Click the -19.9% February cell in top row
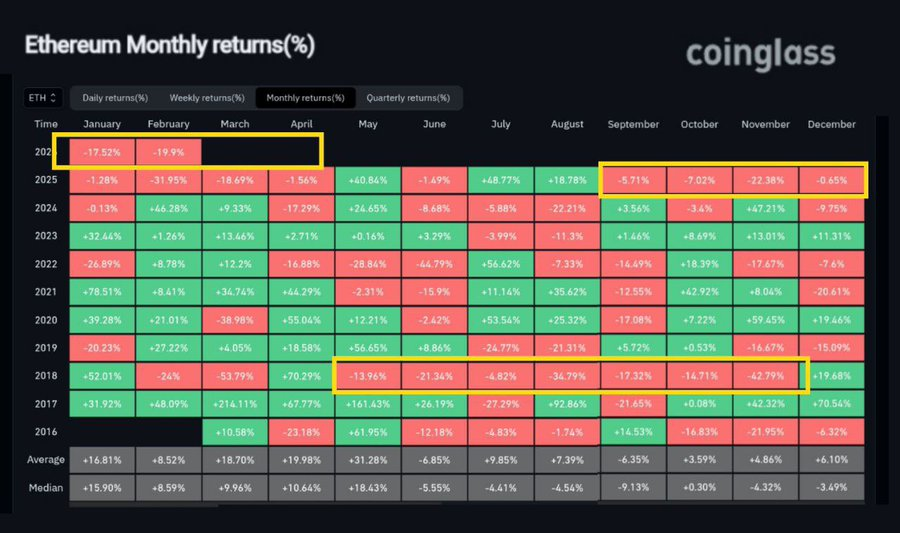Screen dimensions: 900x533 168,153
